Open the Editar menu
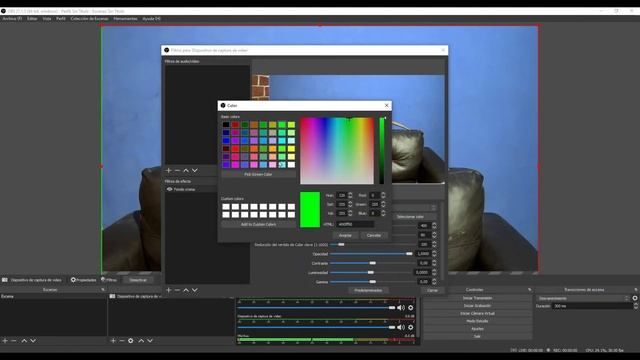Screen dimensions: 640x360 click(32, 19)
